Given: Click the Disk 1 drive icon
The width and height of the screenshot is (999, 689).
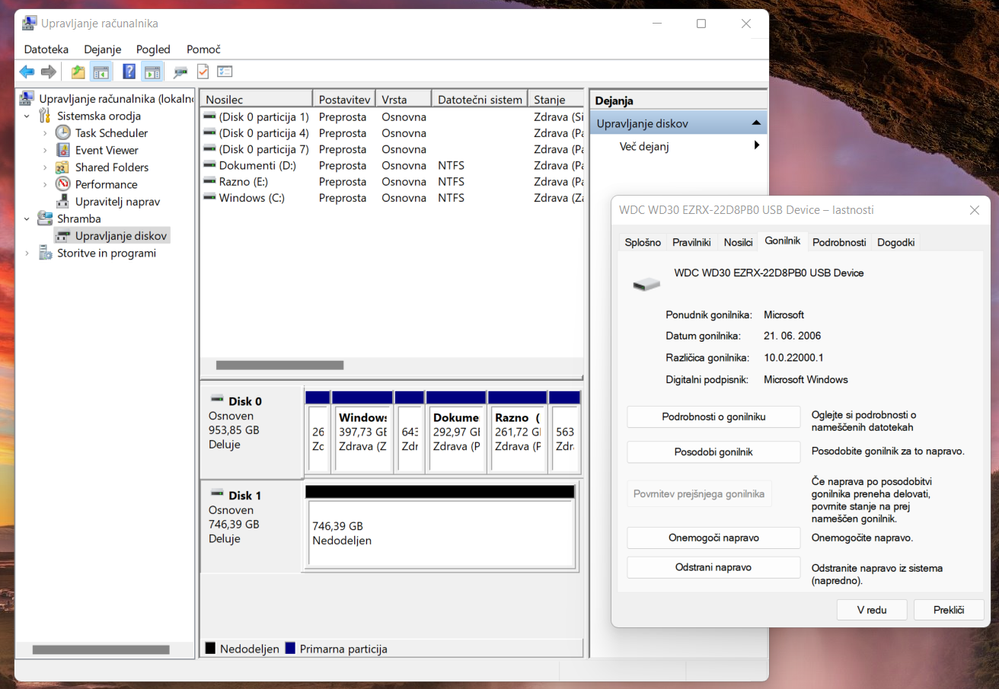Looking at the screenshot, I should click(x=217, y=495).
